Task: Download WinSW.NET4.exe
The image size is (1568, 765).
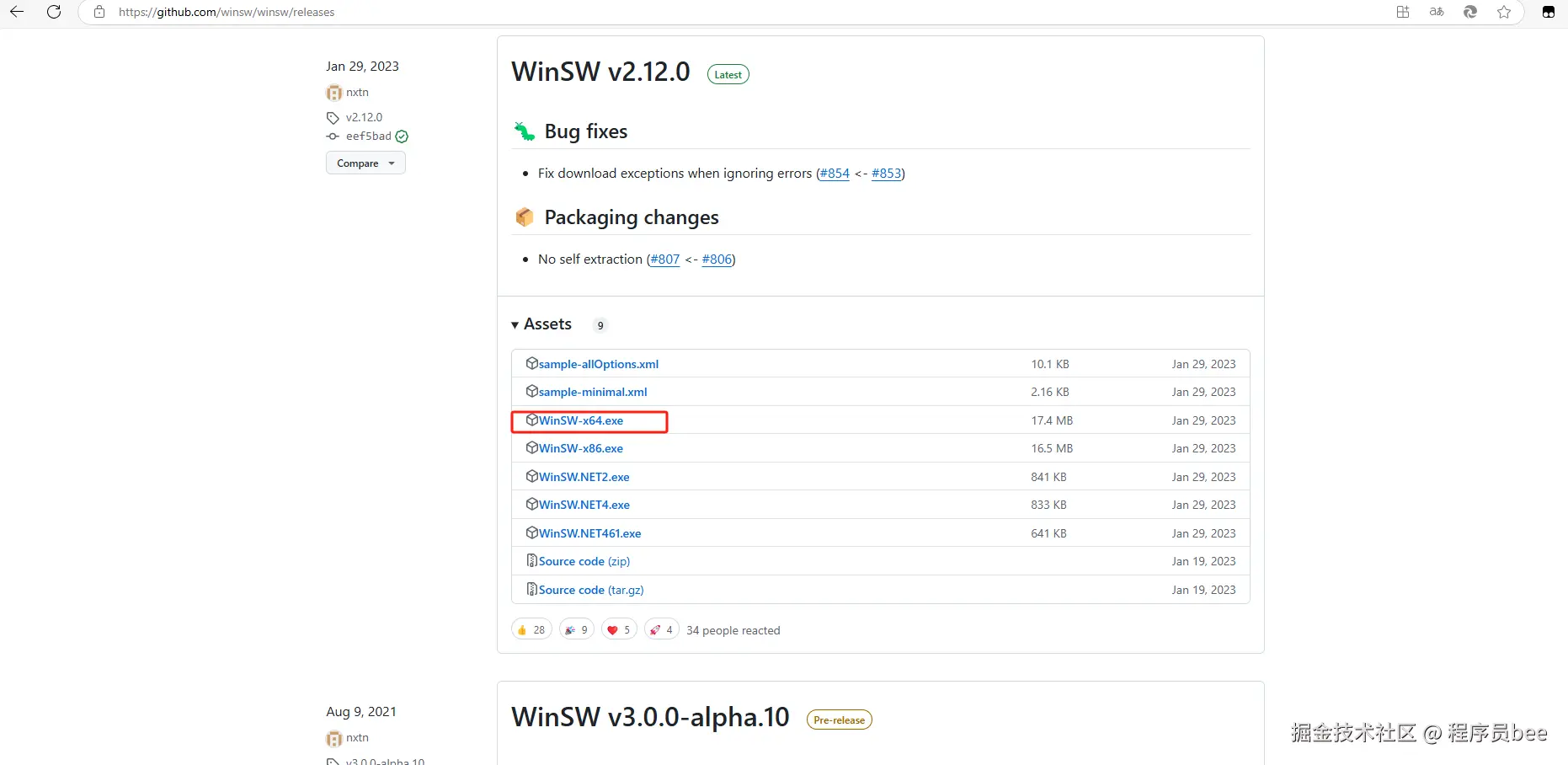Action: click(584, 505)
